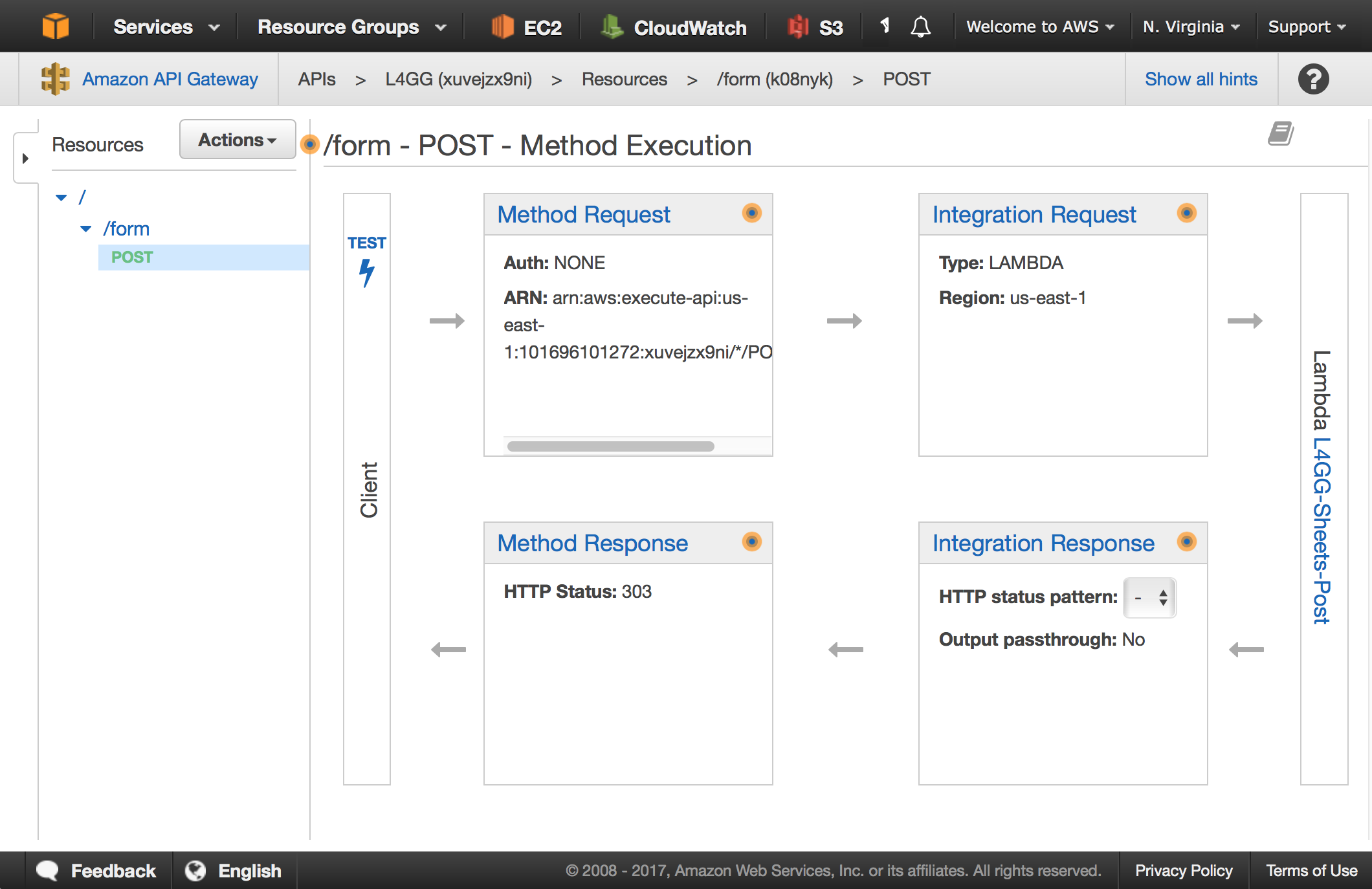Open the Method Request settings link
This screenshot has height=889, width=1372.
point(584,214)
